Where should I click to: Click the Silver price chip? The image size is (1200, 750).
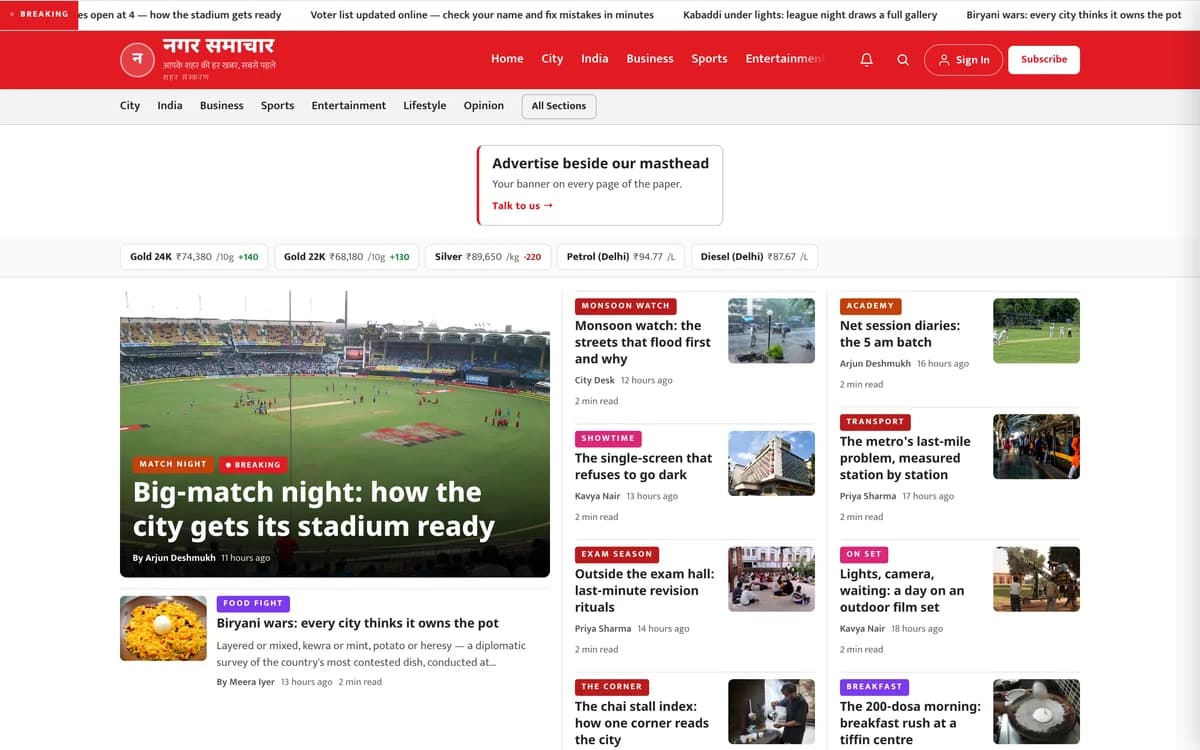click(x=488, y=257)
